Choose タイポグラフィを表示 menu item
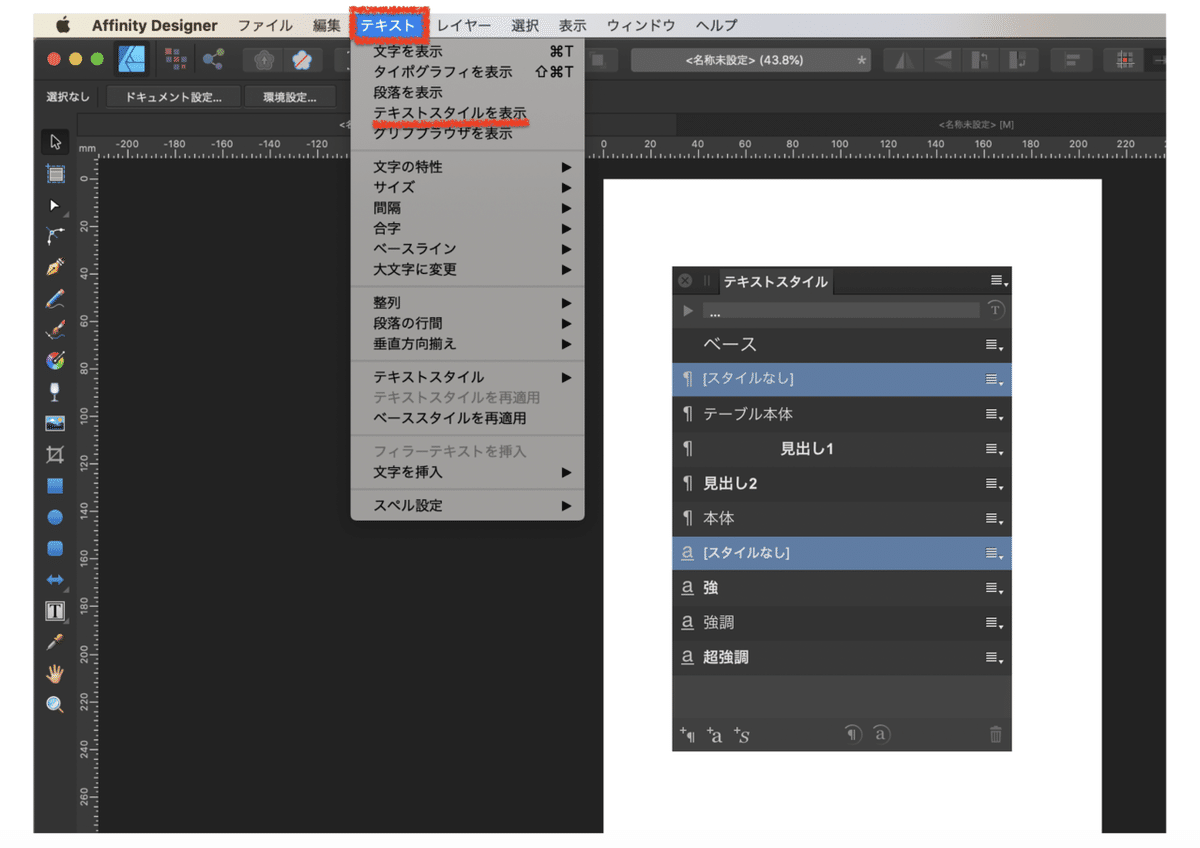The width and height of the screenshot is (1200, 848). (467, 72)
